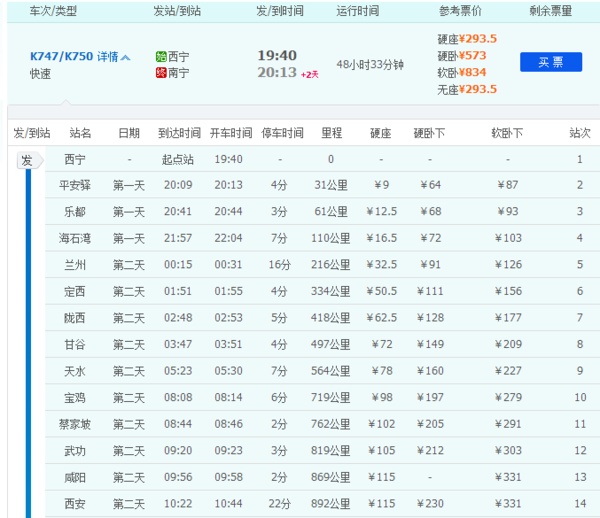Select the 定西 station row name
Image resolution: width=600 pixels, height=518 pixels.
pyautogui.click(x=75, y=292)
